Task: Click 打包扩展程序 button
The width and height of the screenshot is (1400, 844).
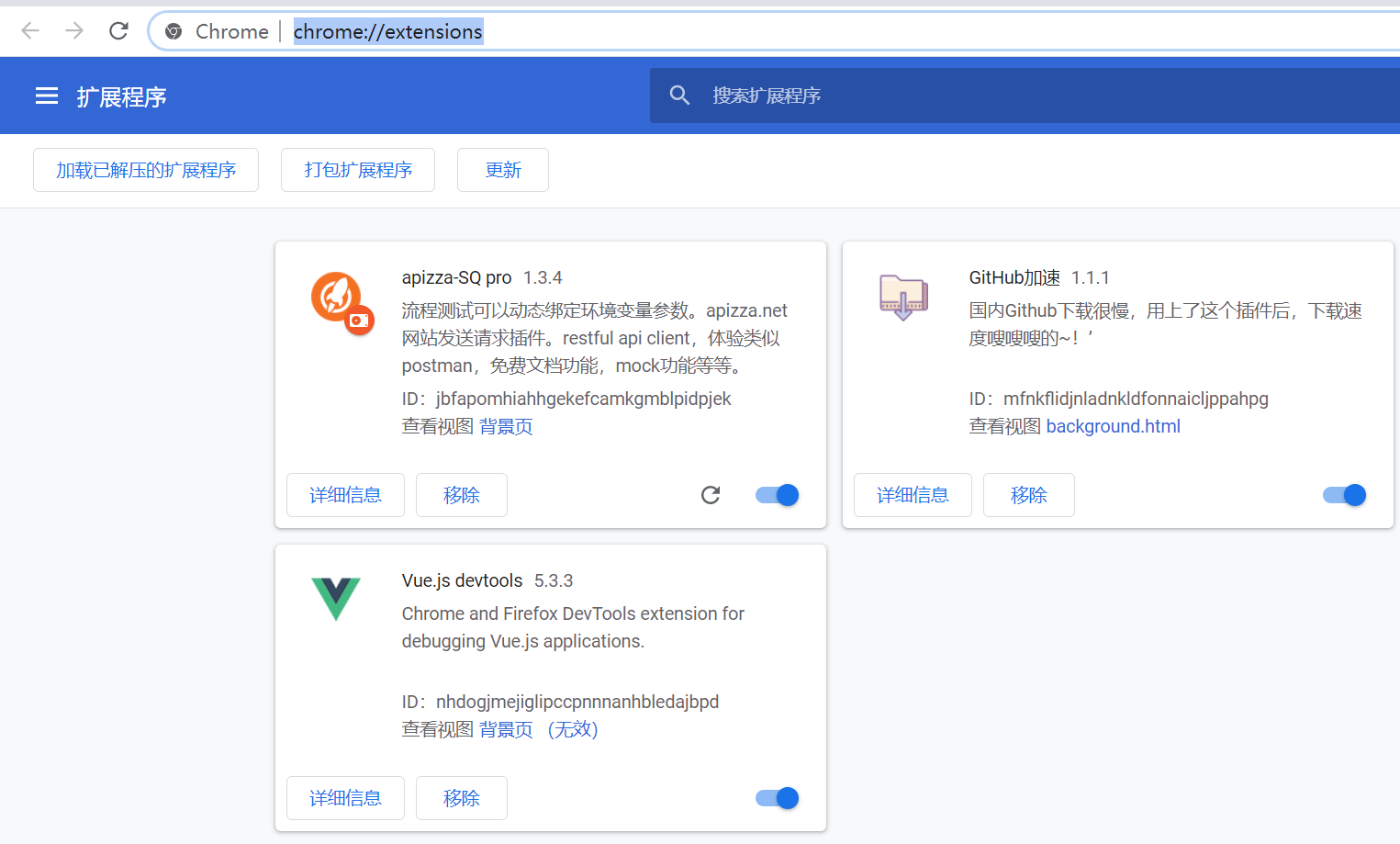Action: point(358,170)
